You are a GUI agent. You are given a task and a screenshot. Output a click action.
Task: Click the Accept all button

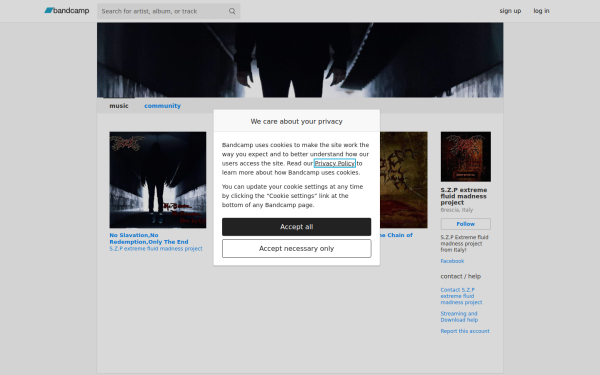point(297,227)
